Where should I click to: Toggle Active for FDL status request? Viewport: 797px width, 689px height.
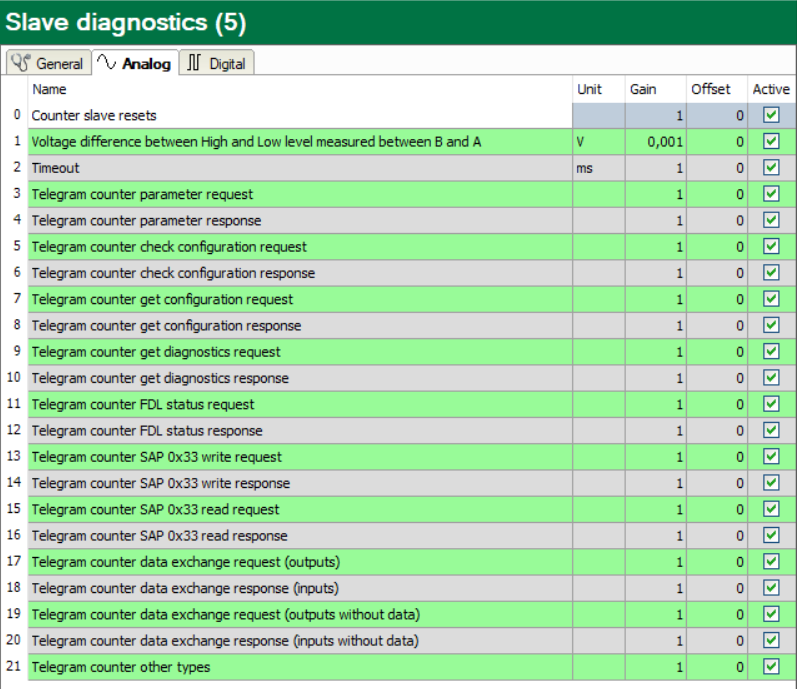[x=770, y=404]
